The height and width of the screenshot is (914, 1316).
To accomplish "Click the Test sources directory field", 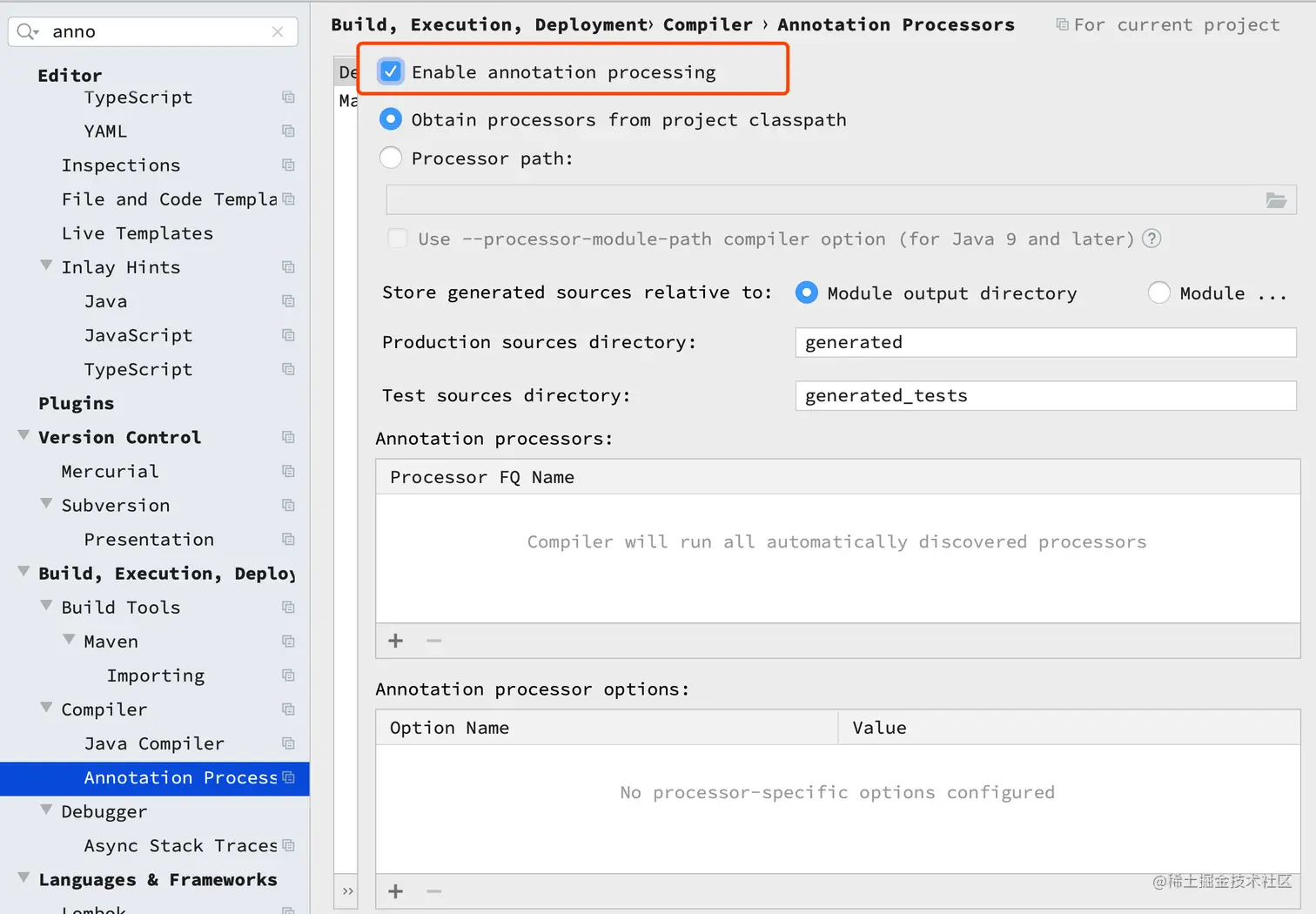I will (x=1044, y=395).
